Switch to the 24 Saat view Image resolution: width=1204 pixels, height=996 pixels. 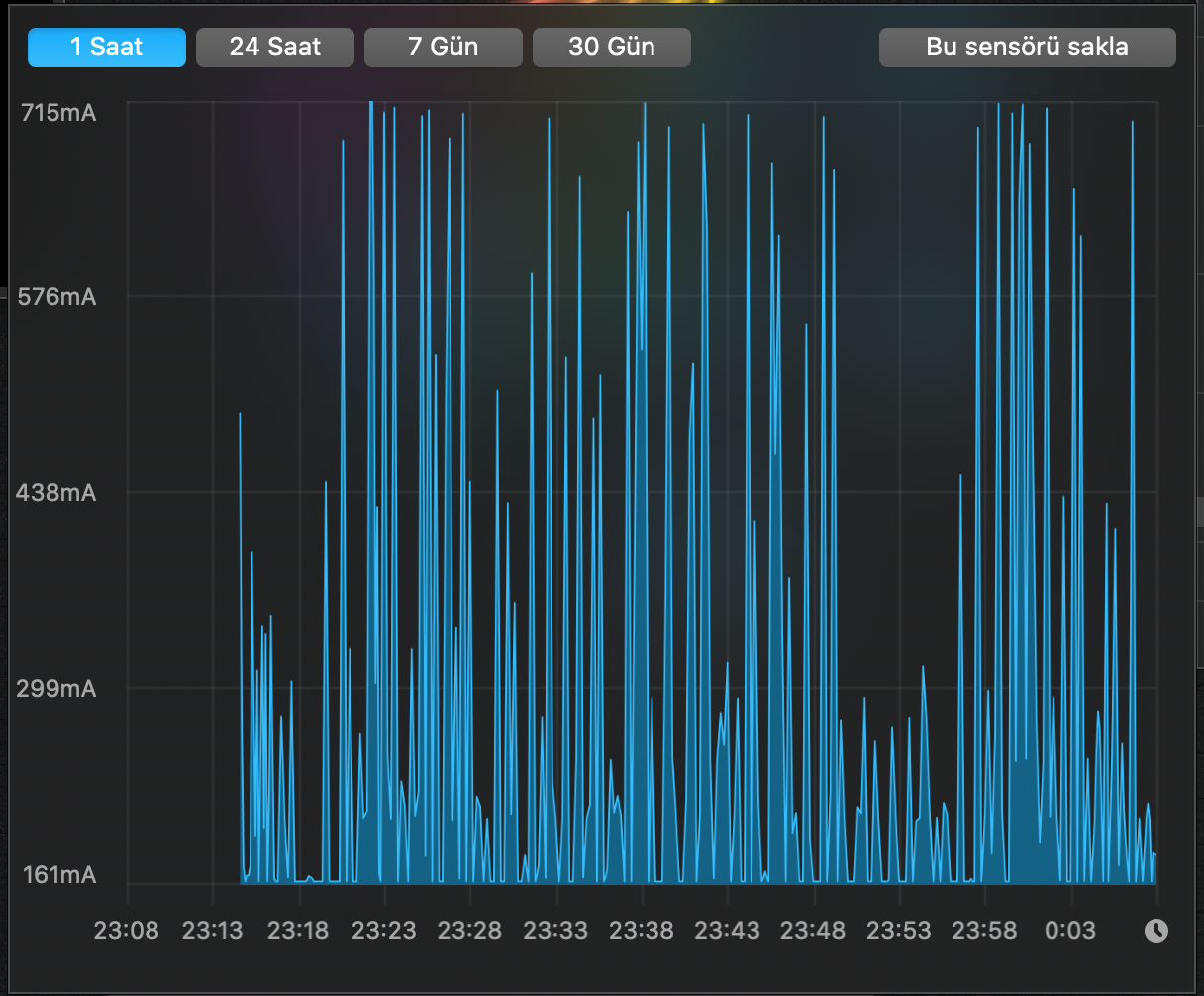tap(274, 47)
